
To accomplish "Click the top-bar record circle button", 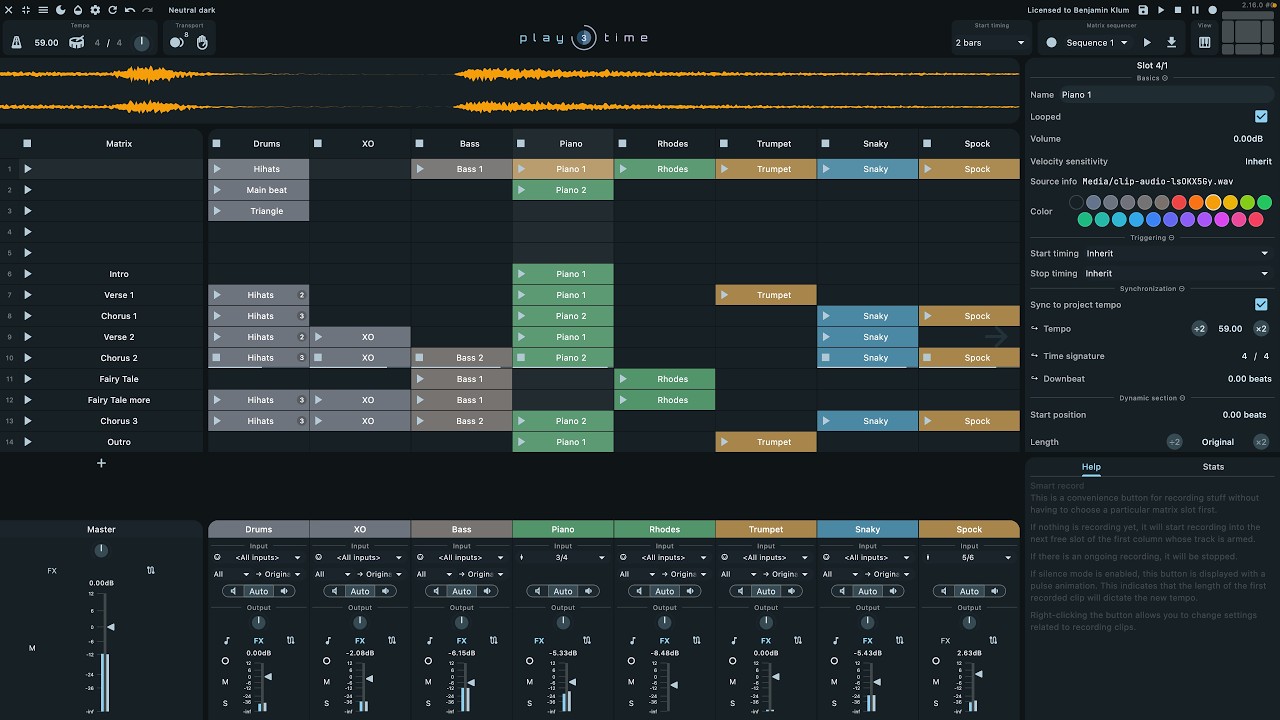I will 1212,10.
